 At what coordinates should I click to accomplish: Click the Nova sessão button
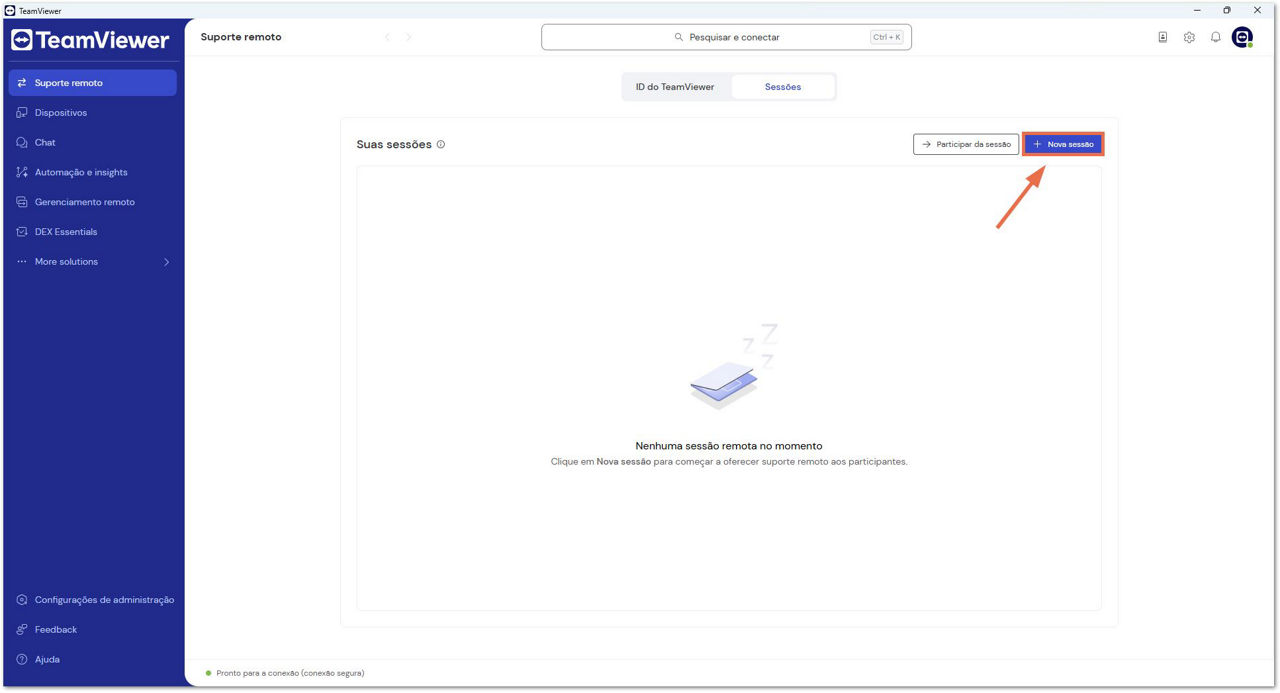1063,144
